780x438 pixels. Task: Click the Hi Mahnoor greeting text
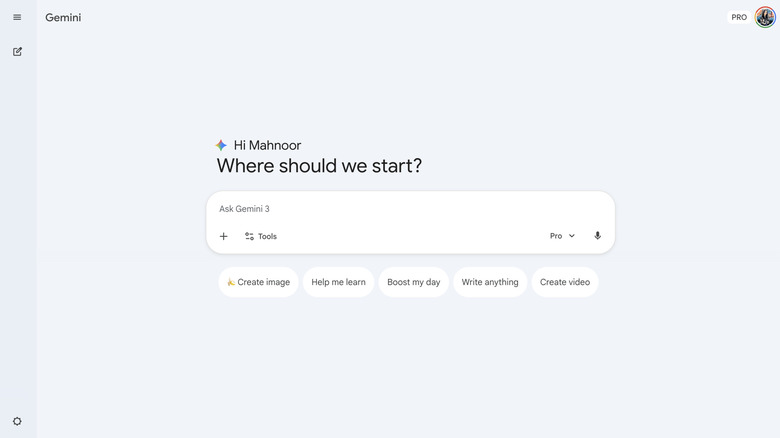coord(267,145)
